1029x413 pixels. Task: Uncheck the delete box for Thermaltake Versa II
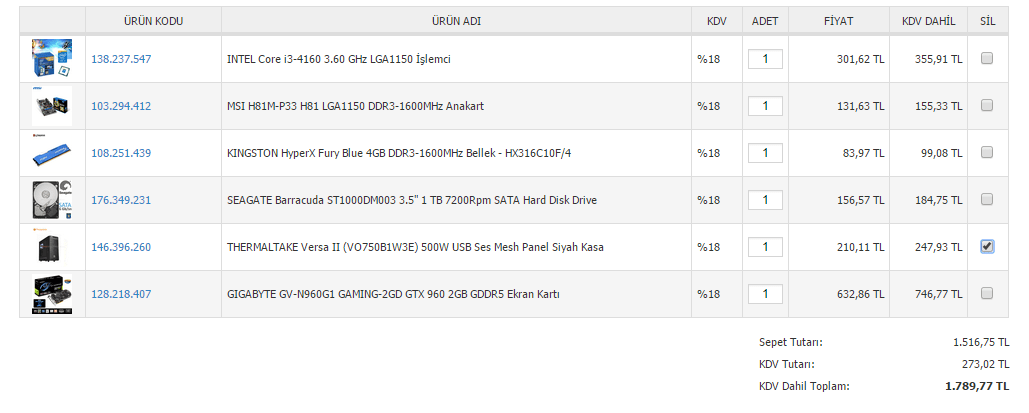pyautogui.click(x=987, y=247)
